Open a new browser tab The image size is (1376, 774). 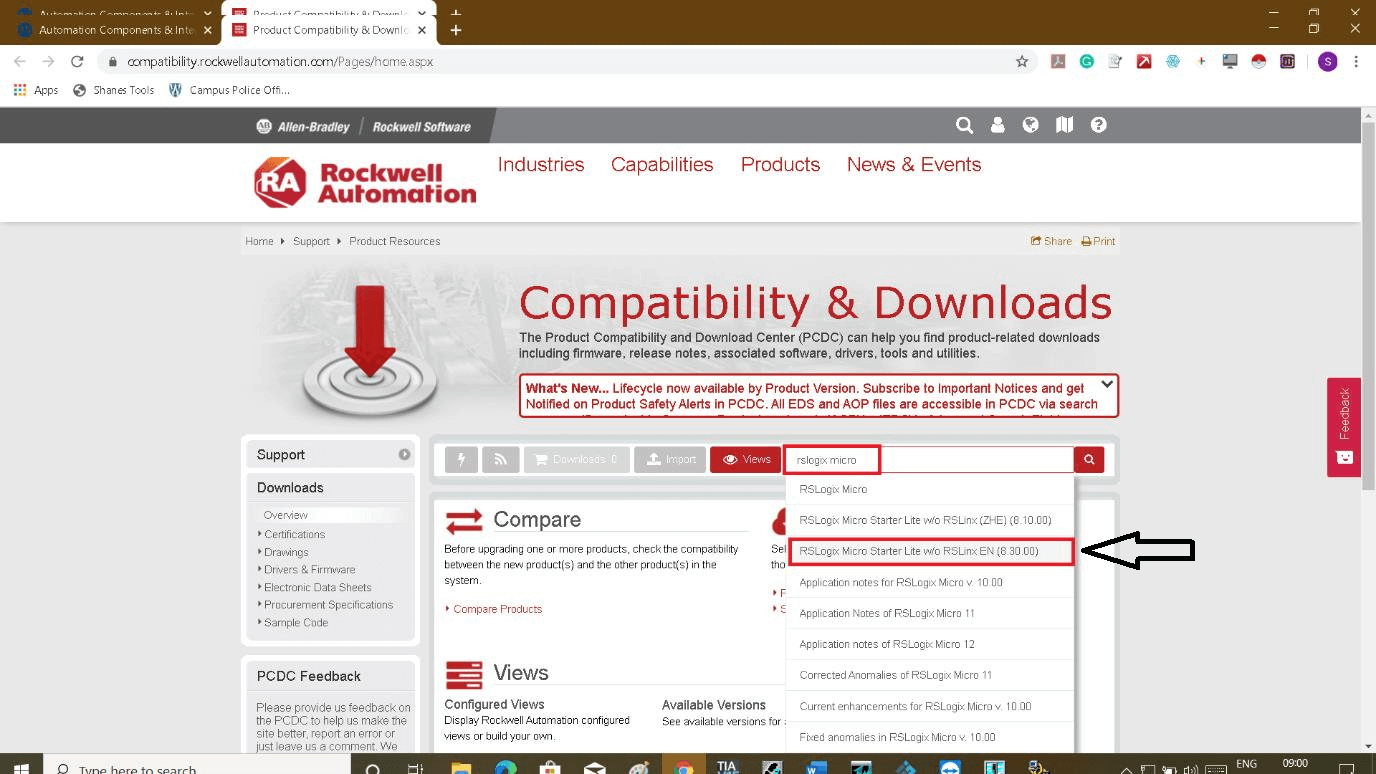tap(456, 30)
